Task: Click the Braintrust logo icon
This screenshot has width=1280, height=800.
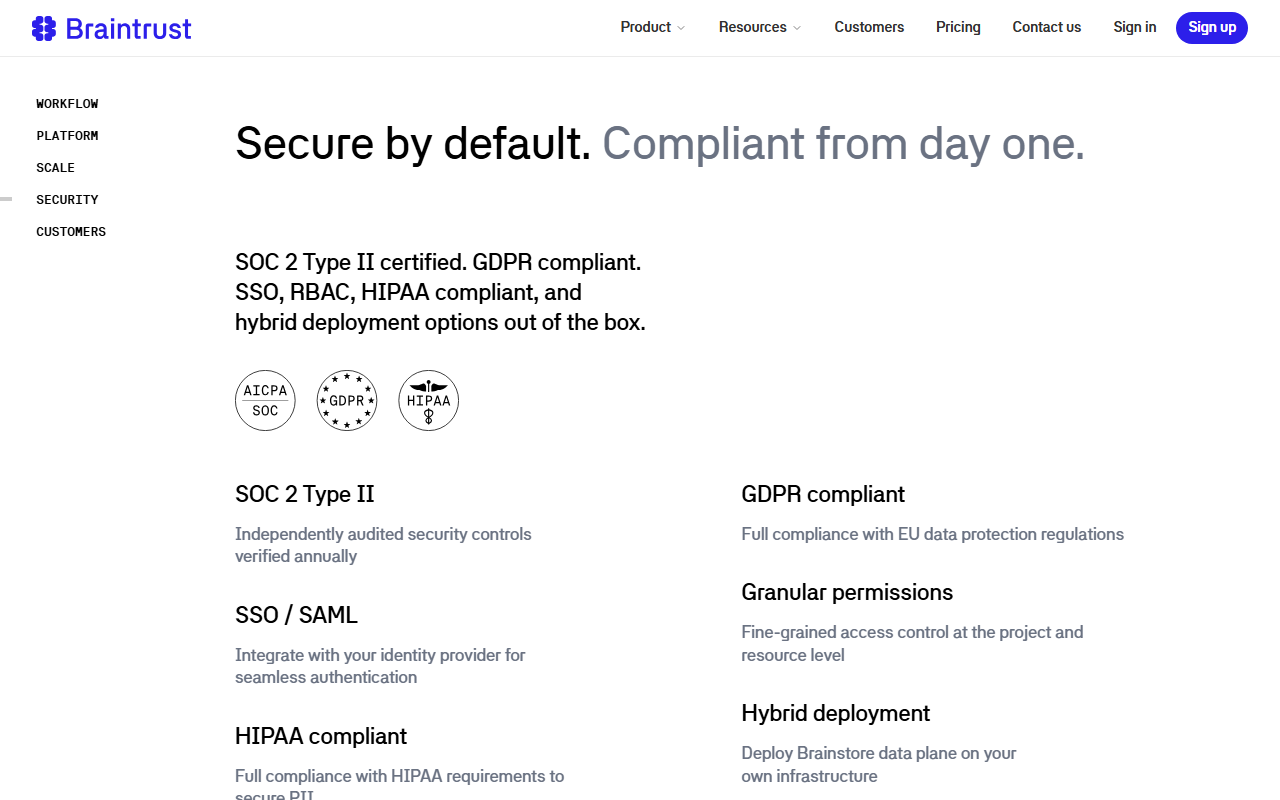Action: [44, 28]
